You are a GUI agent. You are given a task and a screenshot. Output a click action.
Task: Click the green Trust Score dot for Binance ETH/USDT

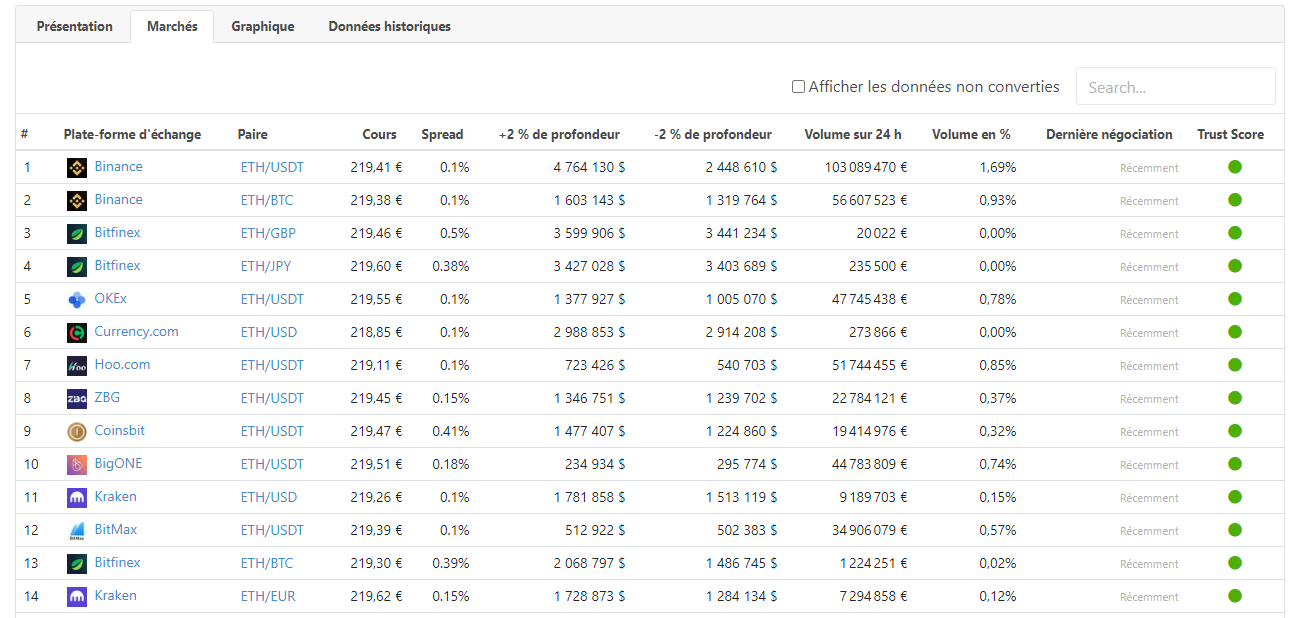coord(1234,167)
